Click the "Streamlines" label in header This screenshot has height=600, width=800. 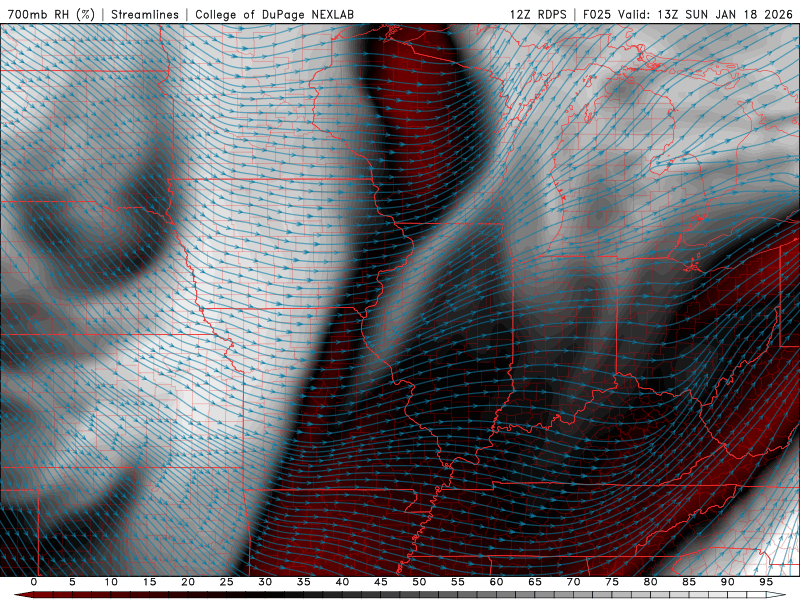tap(145, 14)
